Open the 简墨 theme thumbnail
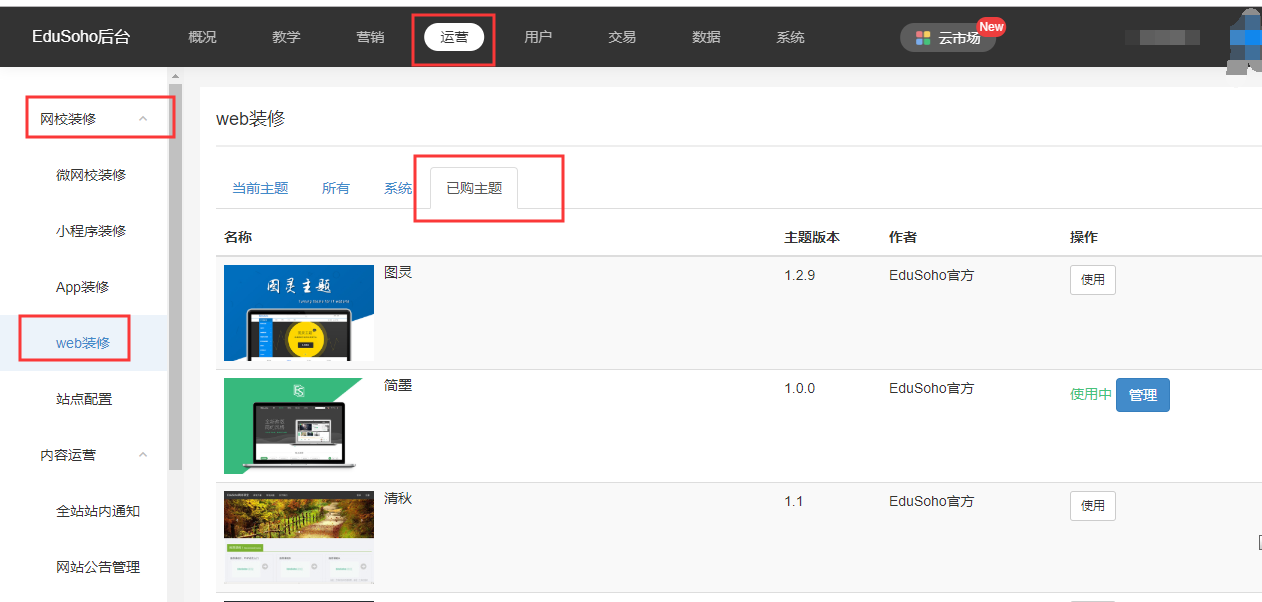The image size is (1262, 602). point(298,425)
